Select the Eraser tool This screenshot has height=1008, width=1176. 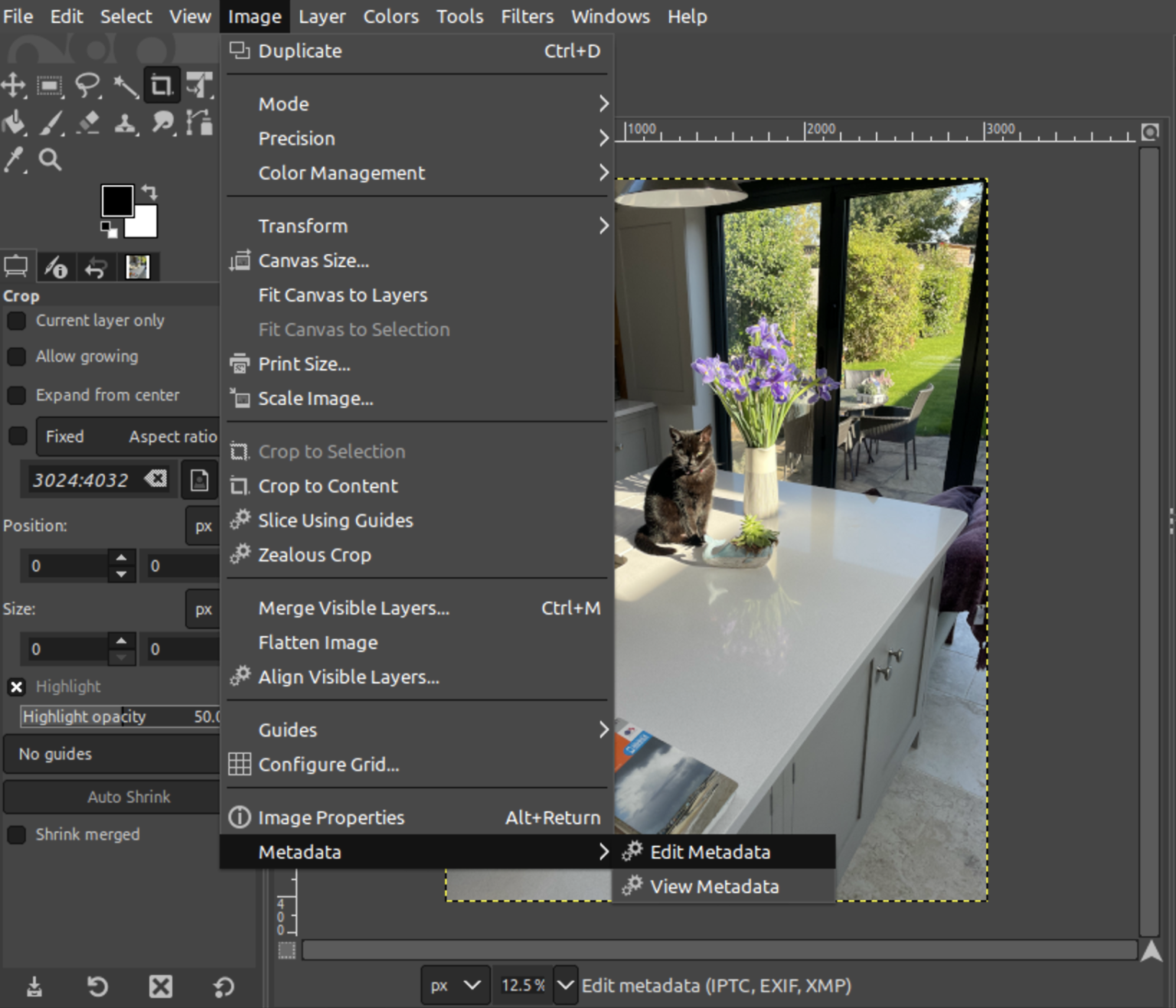point(87,122)
